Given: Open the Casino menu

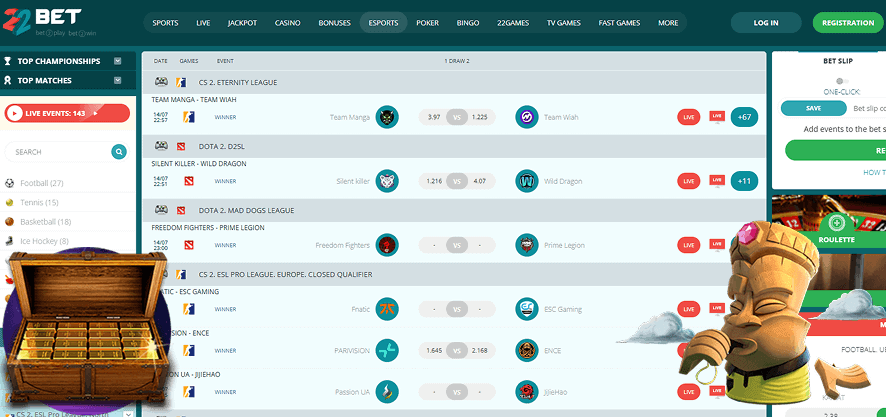Looking at the screenshot, I should pos(288,23).
